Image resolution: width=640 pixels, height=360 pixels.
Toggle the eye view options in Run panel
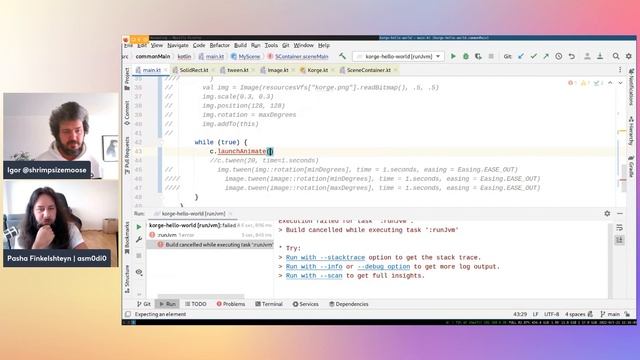[x=139, y=272]
